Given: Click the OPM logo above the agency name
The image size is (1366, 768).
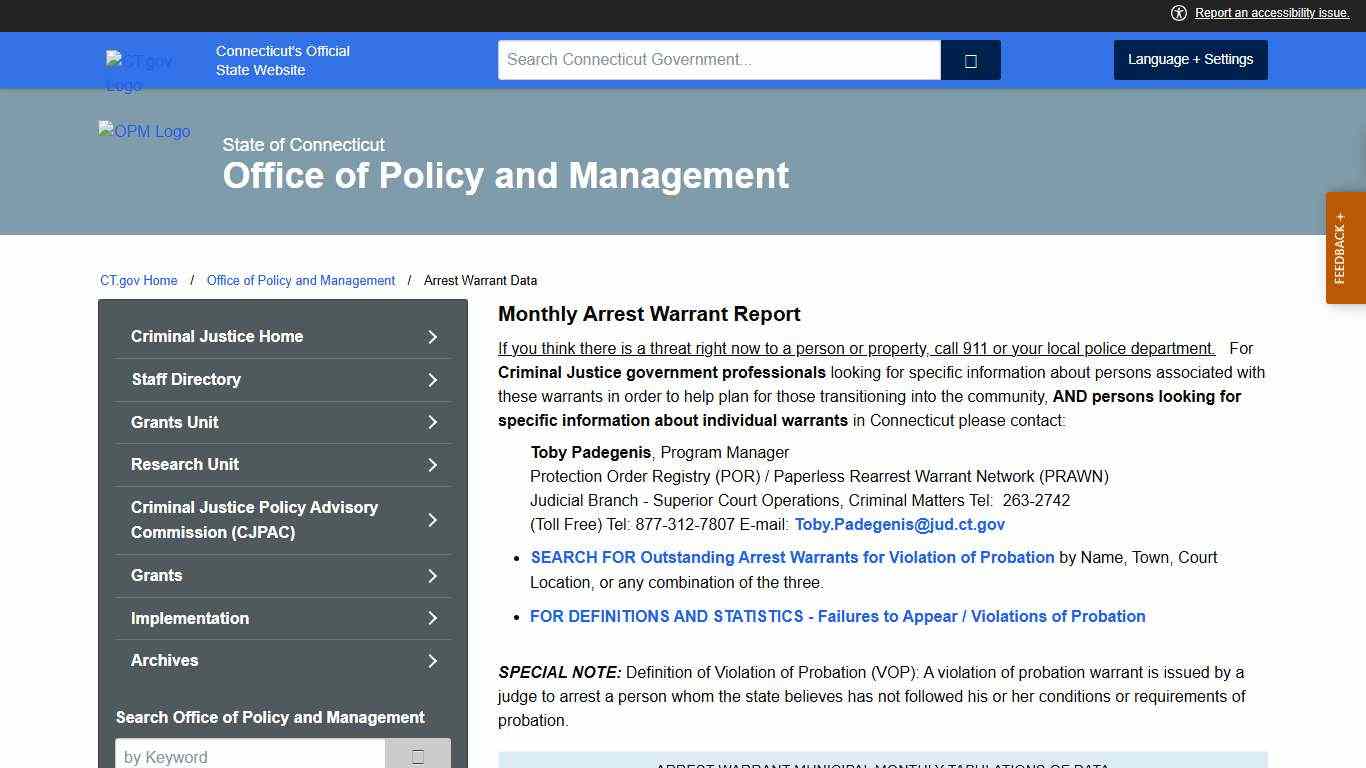Looking at the screenshot, I should click(x=143, y=131).
